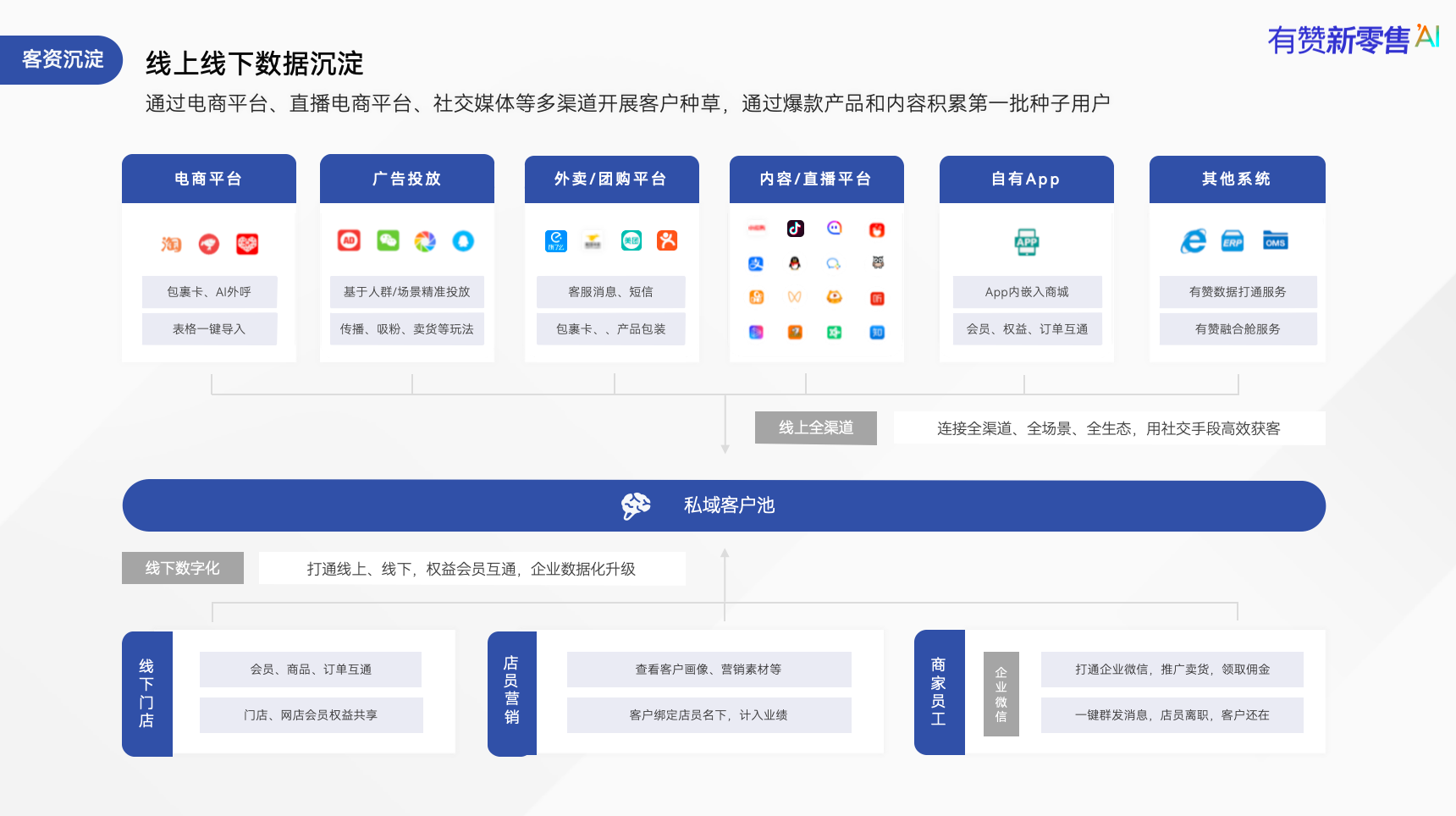Toggle the 线下数字化 label
The width and height of the screenshot is (1456, 816).
[x=182, y=568]
